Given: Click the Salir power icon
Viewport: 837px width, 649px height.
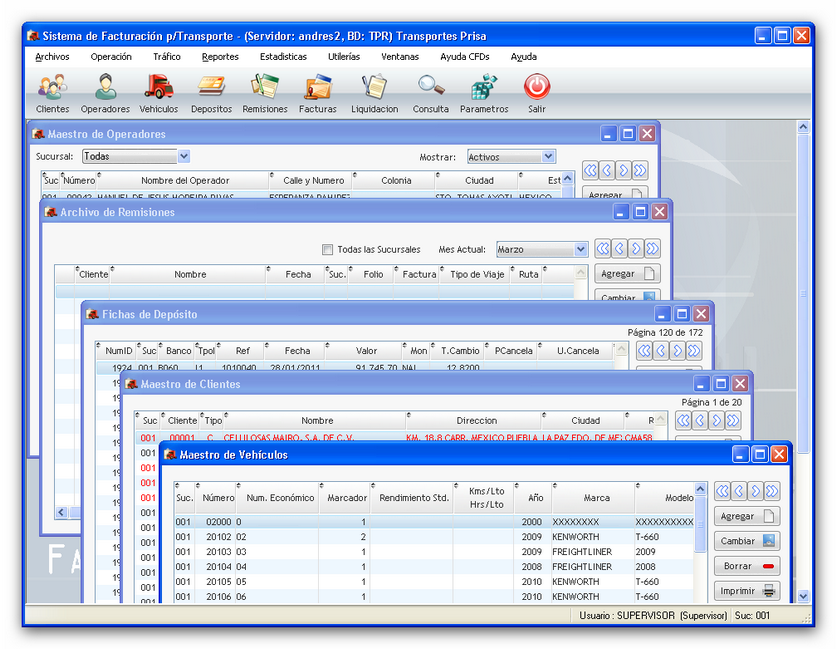Looking at the screenshot, I should pyautogui.click(x=536, y=94).
